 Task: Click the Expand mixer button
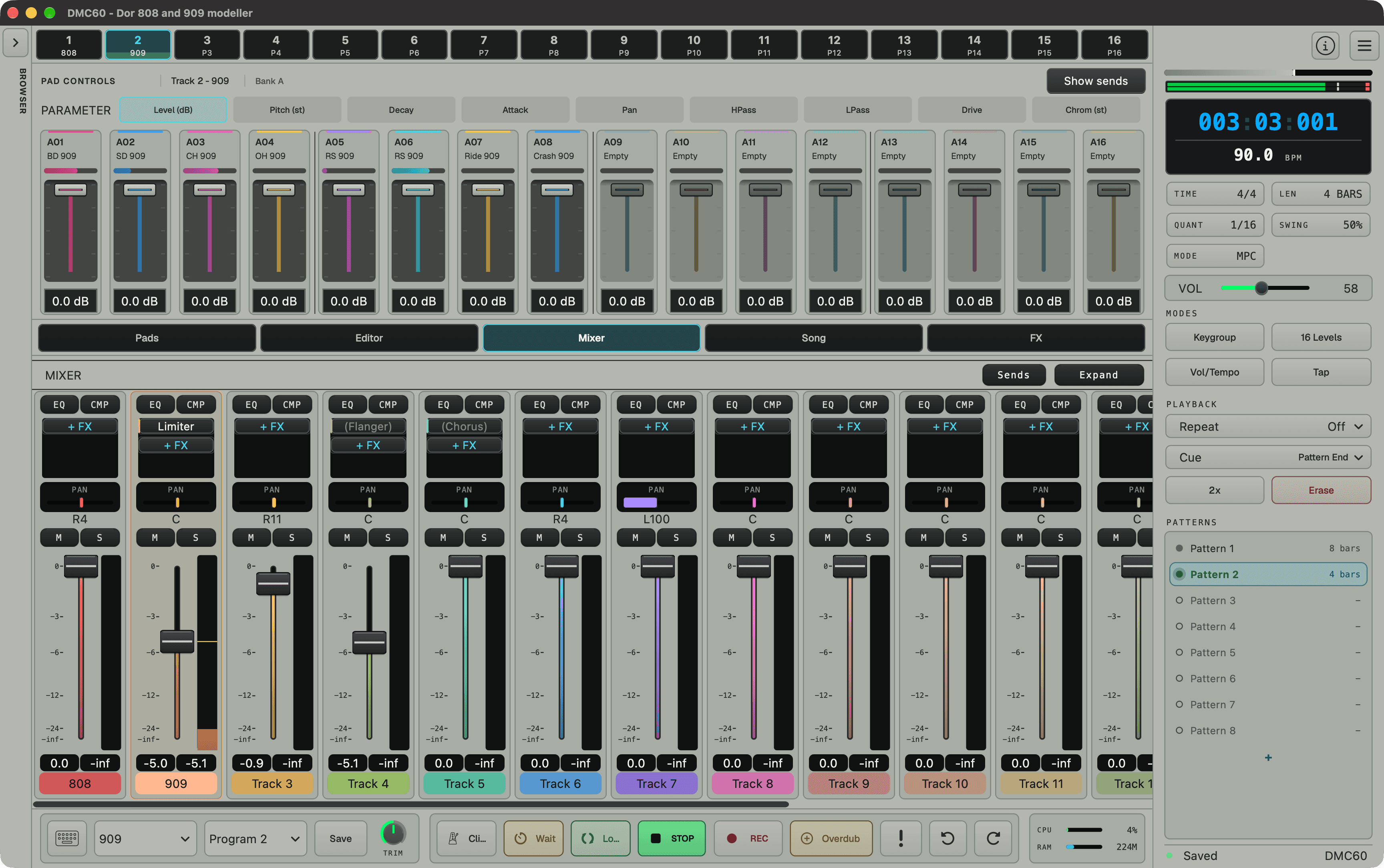click(1098, 375)
